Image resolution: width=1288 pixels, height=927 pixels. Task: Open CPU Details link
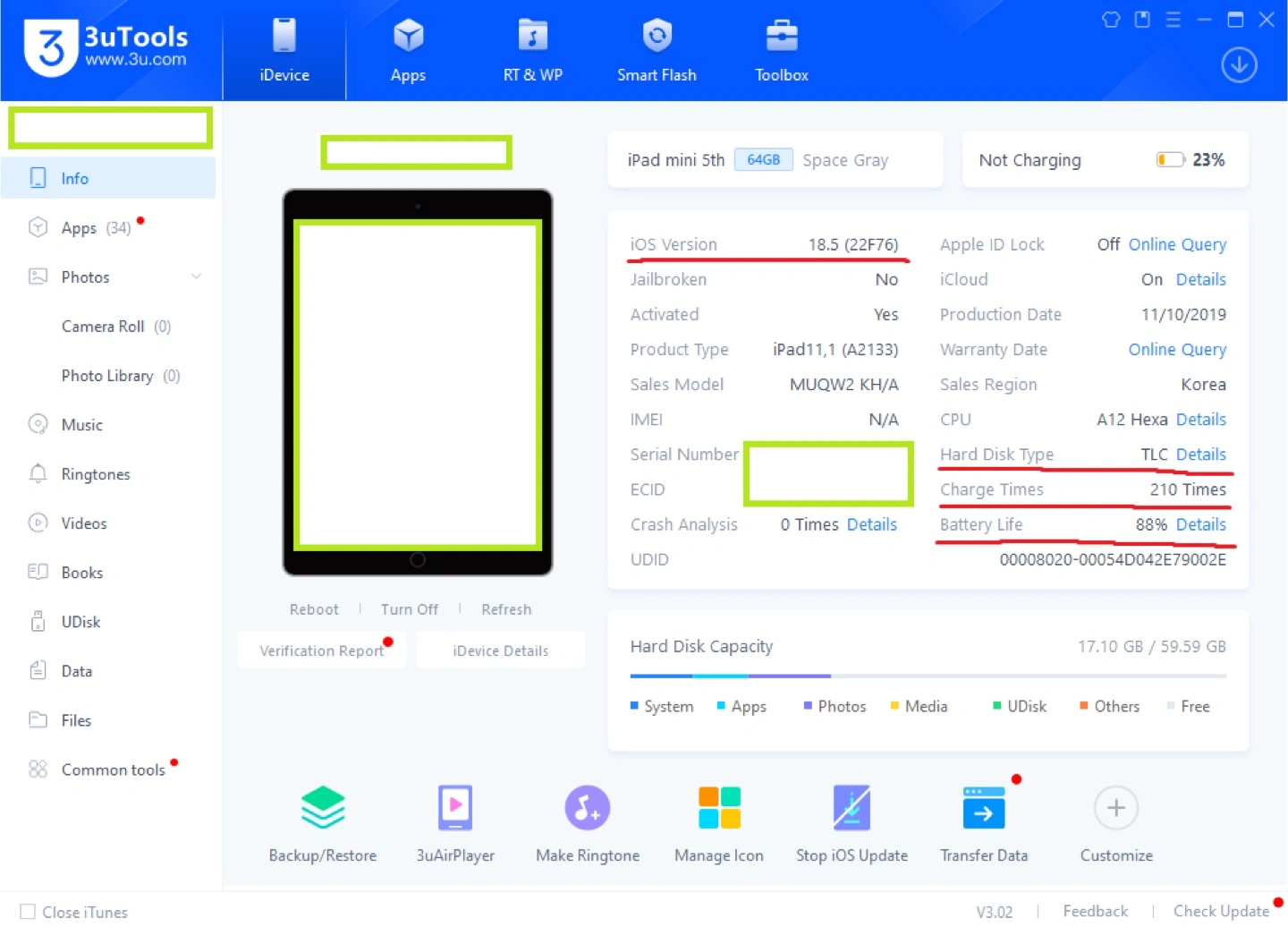[x=1200, y=419]
